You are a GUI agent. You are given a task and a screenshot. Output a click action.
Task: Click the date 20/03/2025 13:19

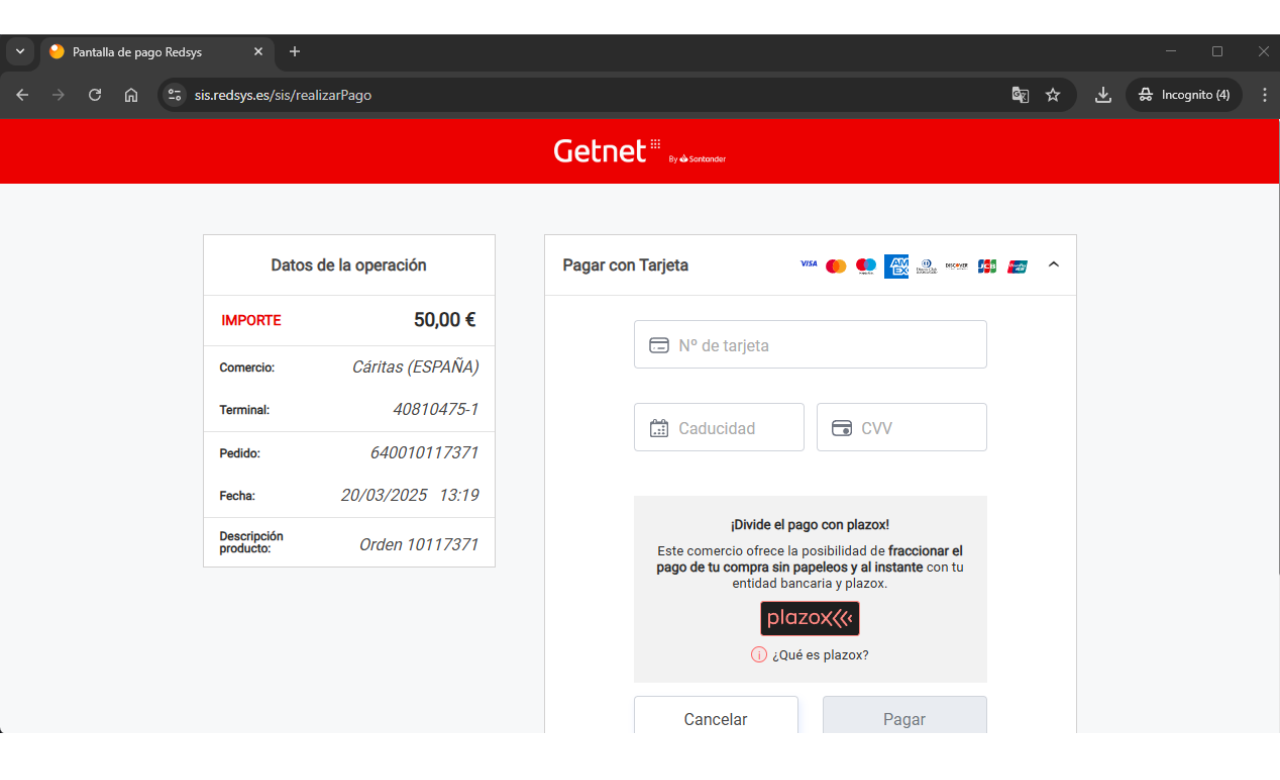click(410, 495)
